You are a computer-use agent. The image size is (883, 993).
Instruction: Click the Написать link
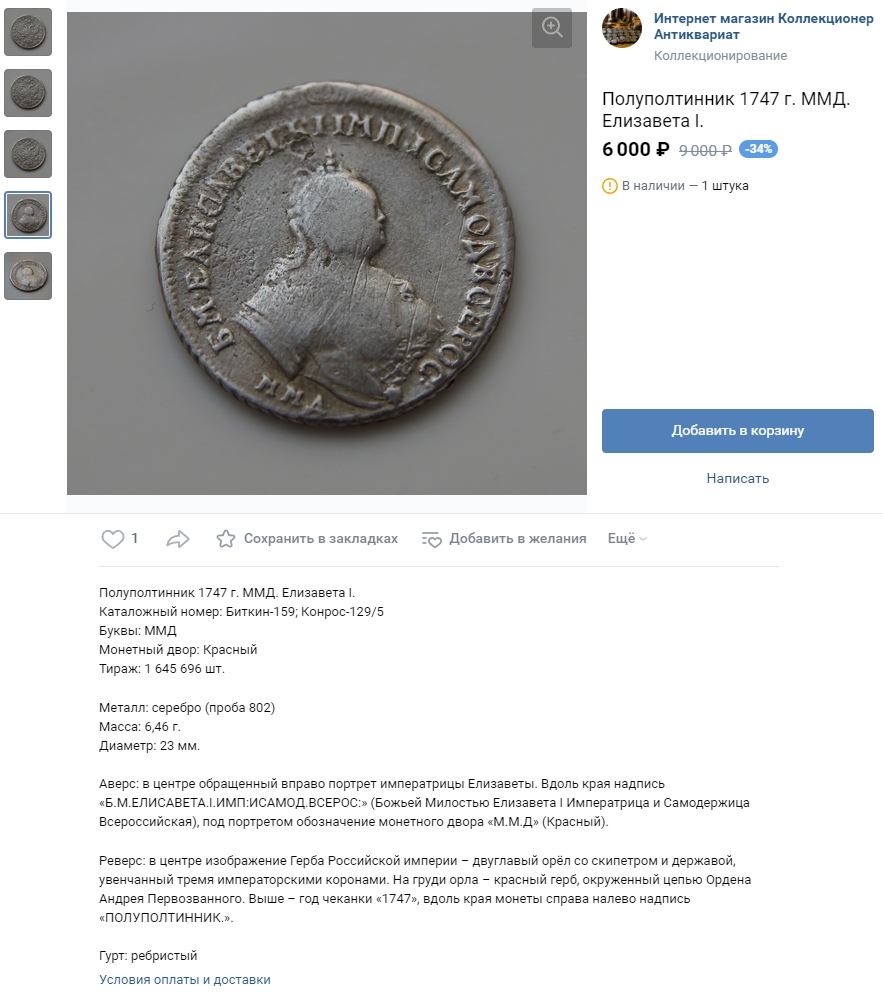[x=737, y=479]
